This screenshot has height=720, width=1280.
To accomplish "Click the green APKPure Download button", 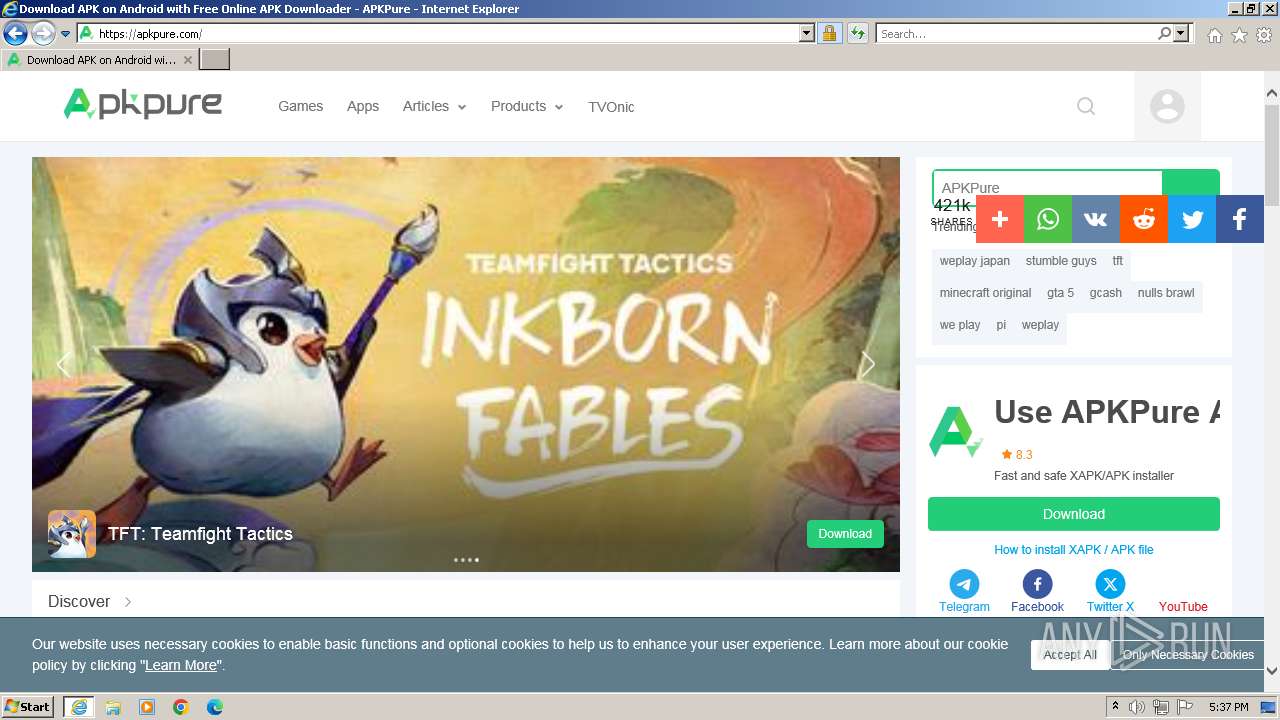I will (x=1074, y=514).
